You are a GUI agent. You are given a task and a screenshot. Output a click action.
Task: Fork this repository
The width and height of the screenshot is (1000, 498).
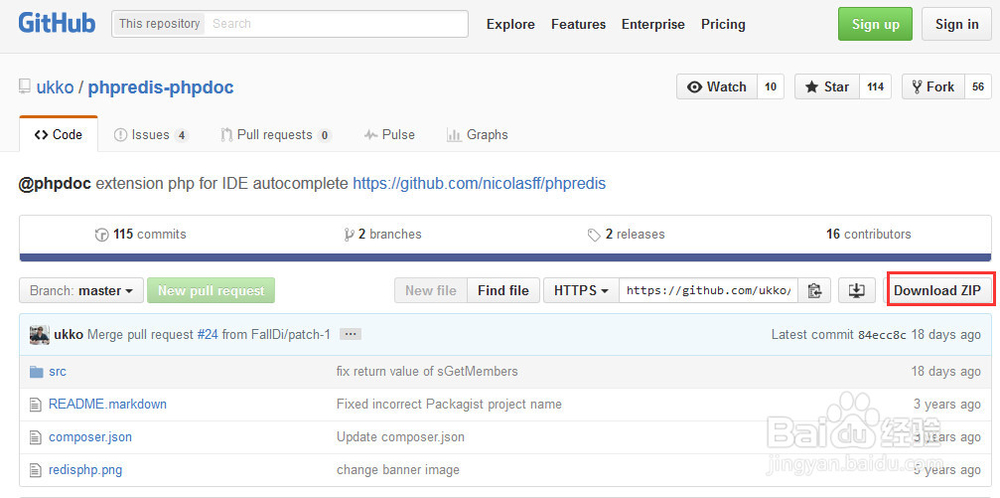point(931,87)
